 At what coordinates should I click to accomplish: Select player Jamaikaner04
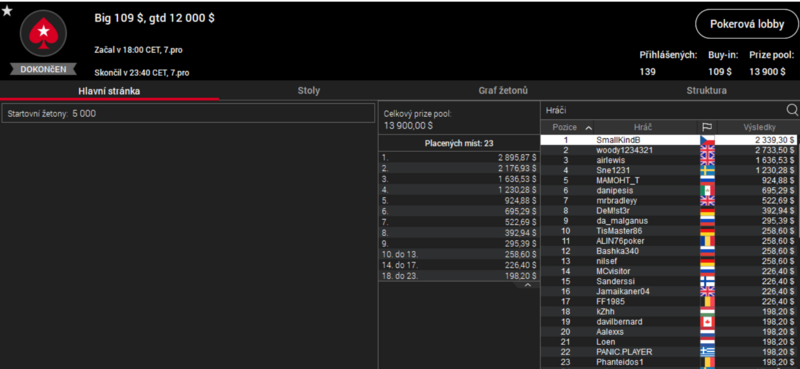pos(668,291)
